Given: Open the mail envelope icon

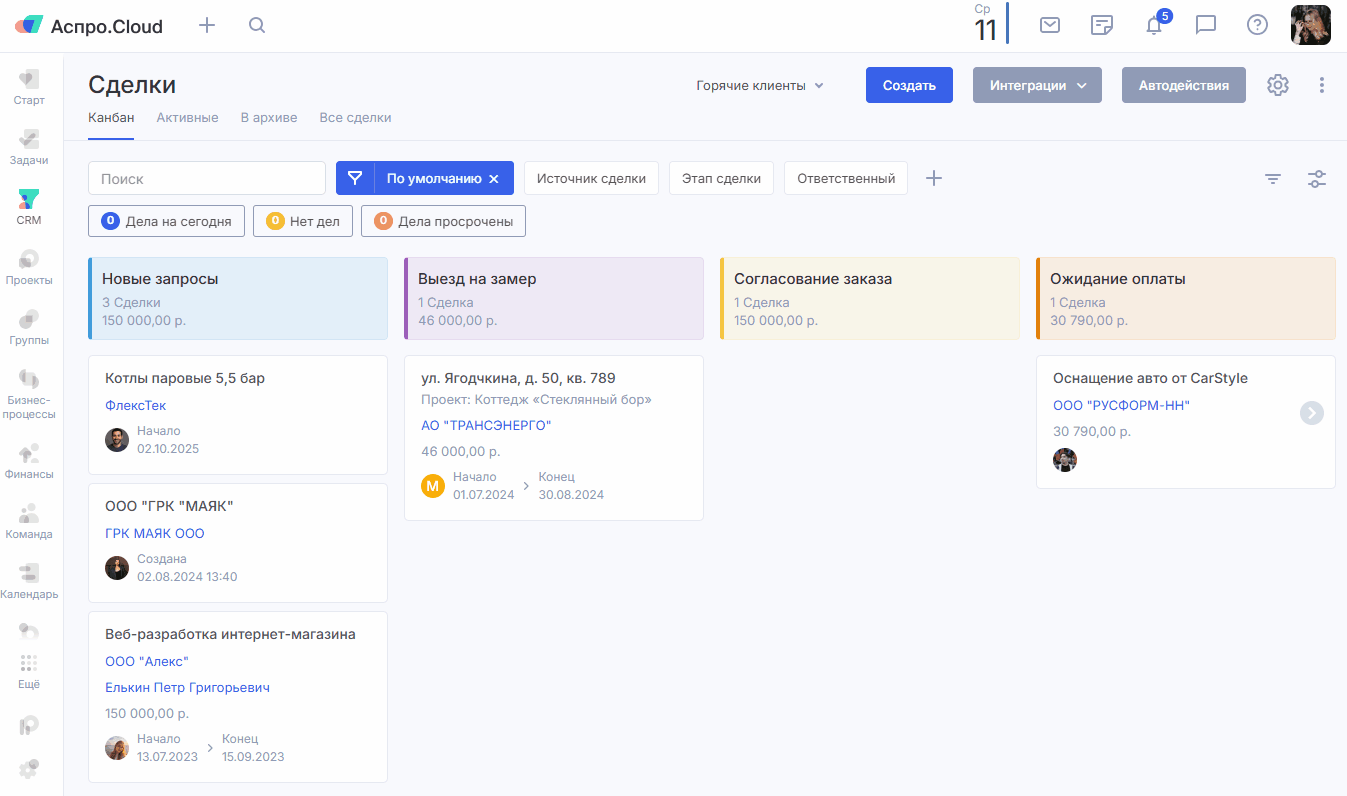Looking at the screenshot, I should (x=1050, y=25).
